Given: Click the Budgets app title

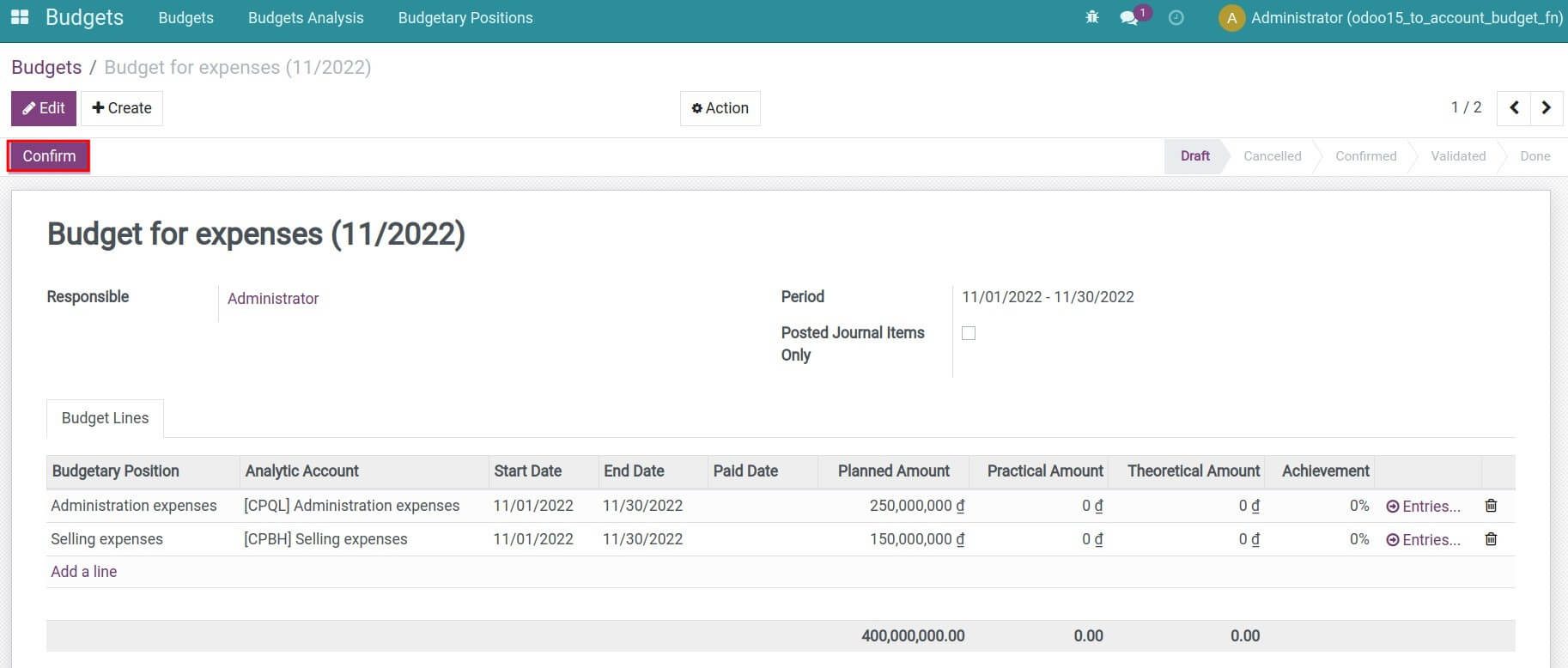Looking at the screenshot, I should pos(84,18).
